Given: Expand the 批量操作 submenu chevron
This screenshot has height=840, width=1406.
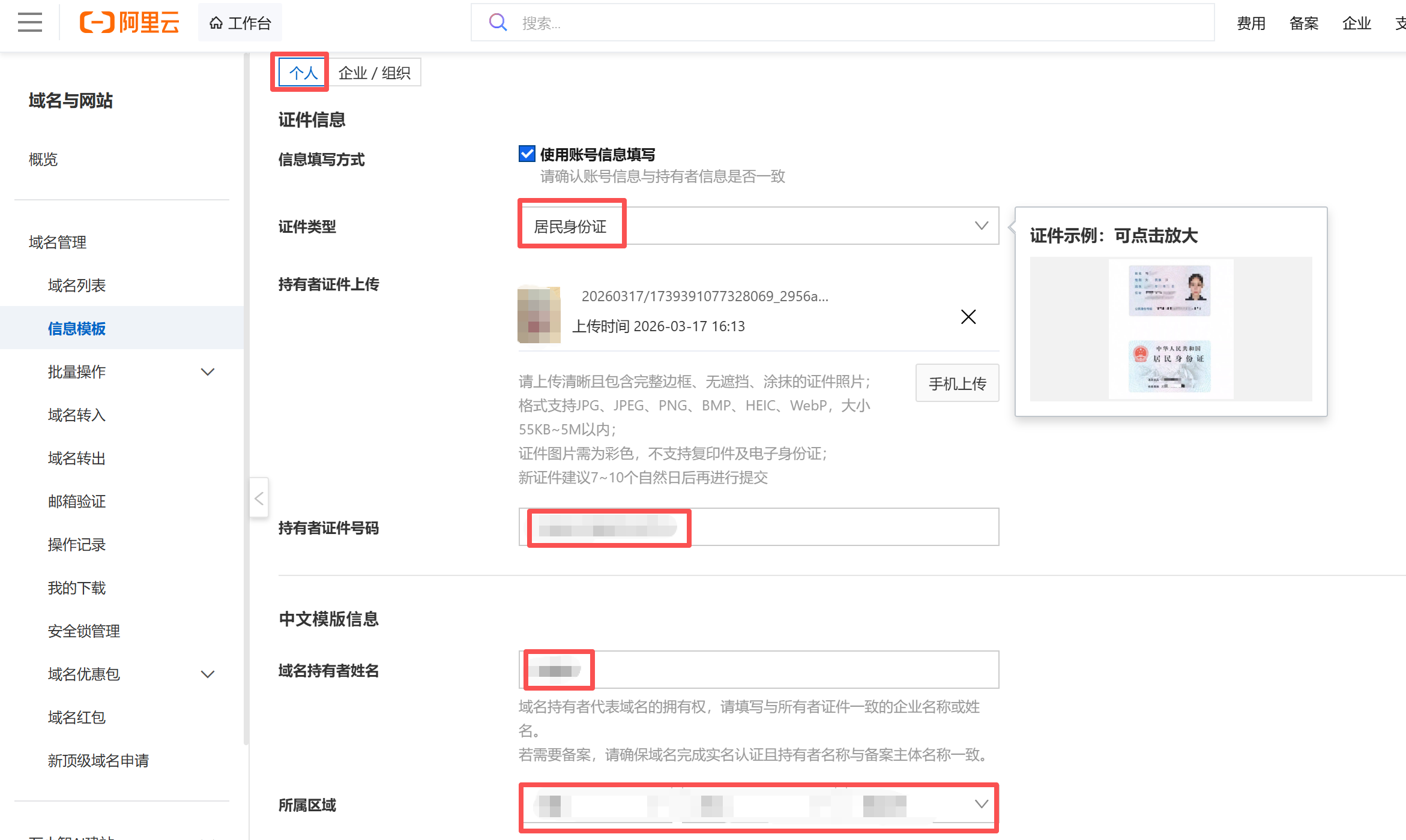Looking at the screenshot, I should click(208, 372).
